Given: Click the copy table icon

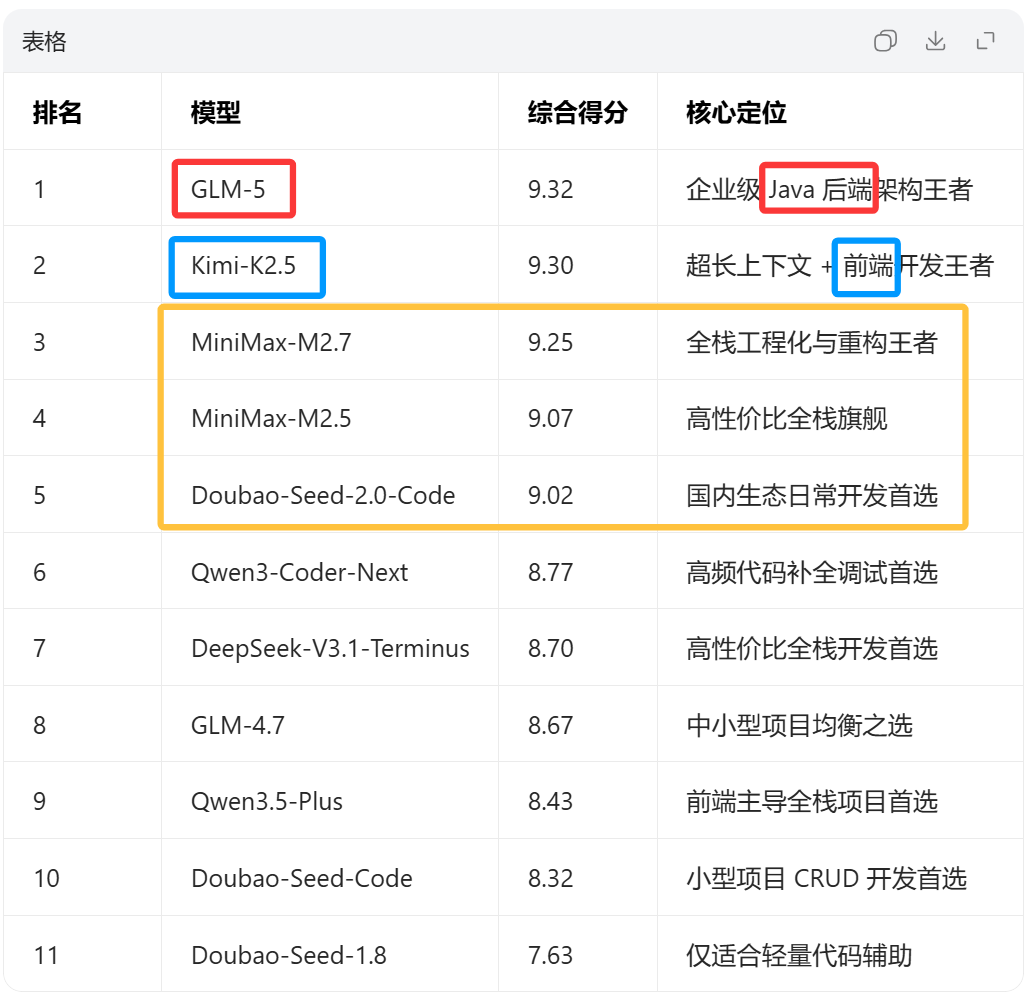Looking at the screenshot, I should (885, 41).
